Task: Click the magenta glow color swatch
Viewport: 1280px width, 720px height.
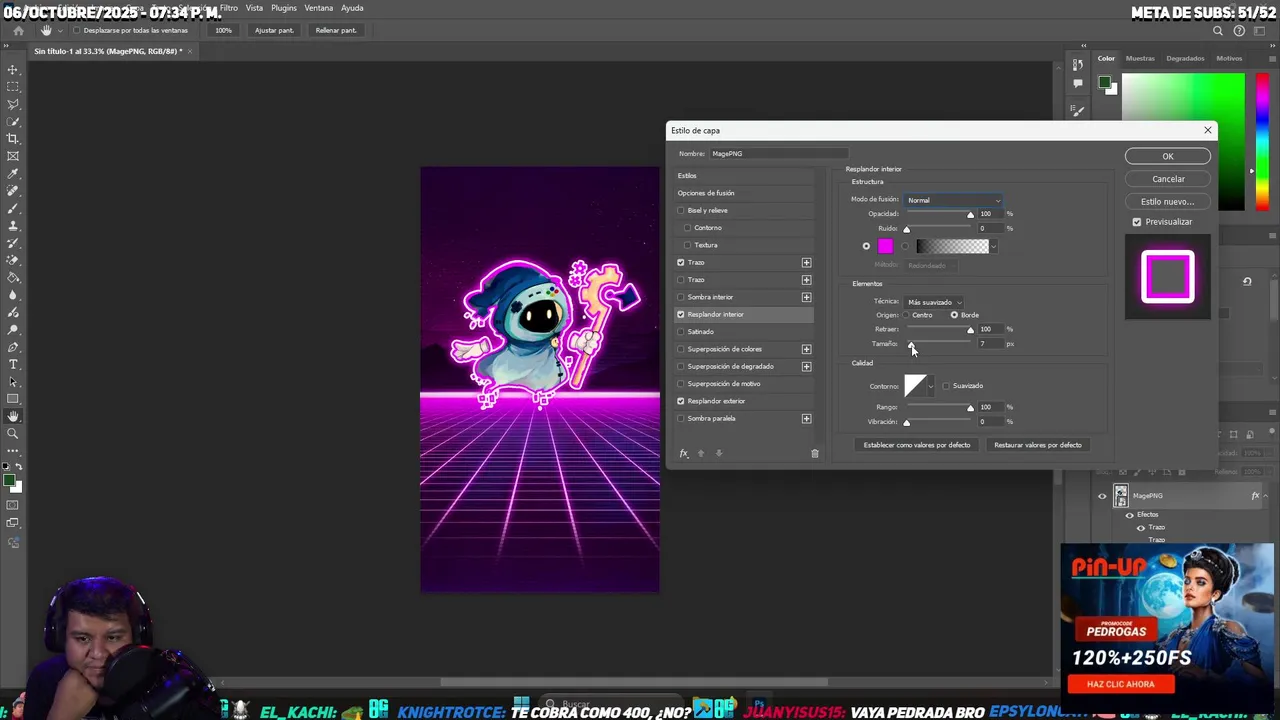Action: click(x=885, y=246)
